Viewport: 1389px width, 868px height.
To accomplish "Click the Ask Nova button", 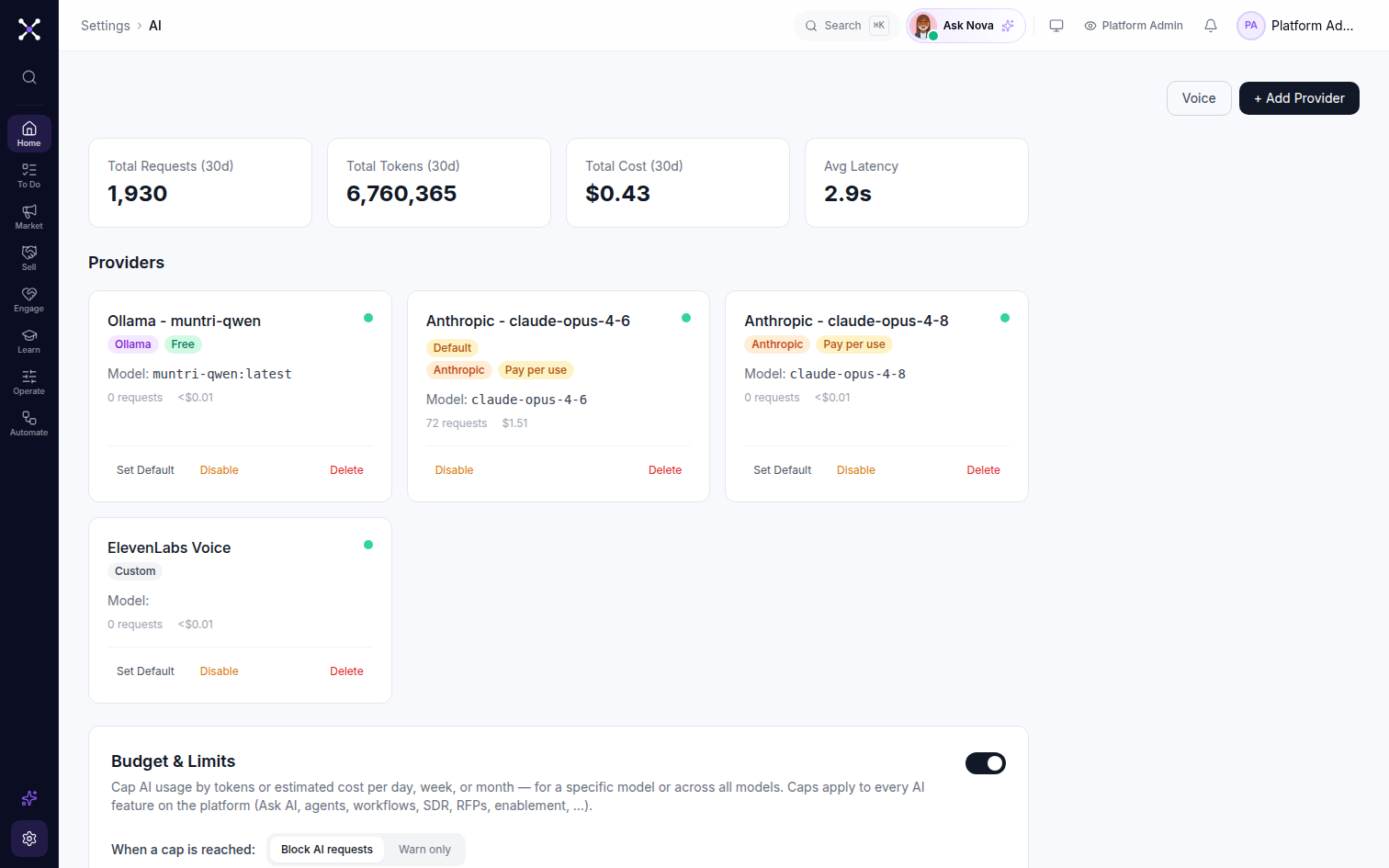I will (966, 26).
